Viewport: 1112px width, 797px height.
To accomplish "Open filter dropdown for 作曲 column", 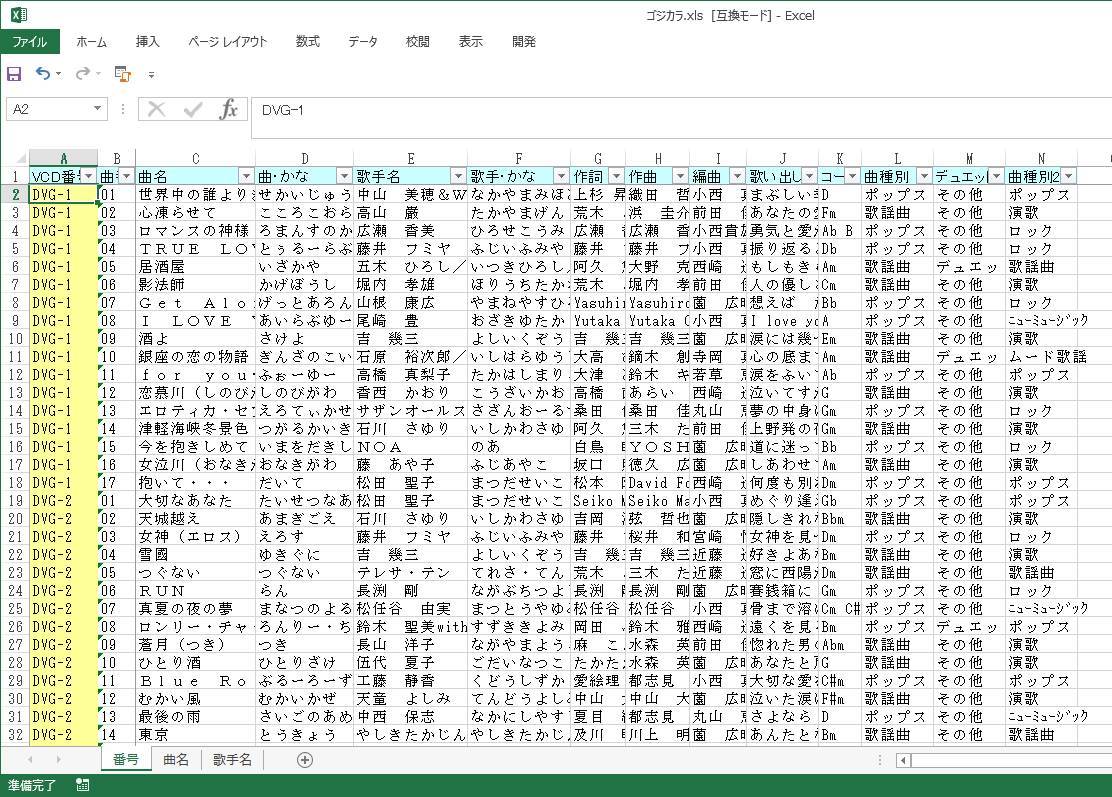I will (x=680, y=176).
